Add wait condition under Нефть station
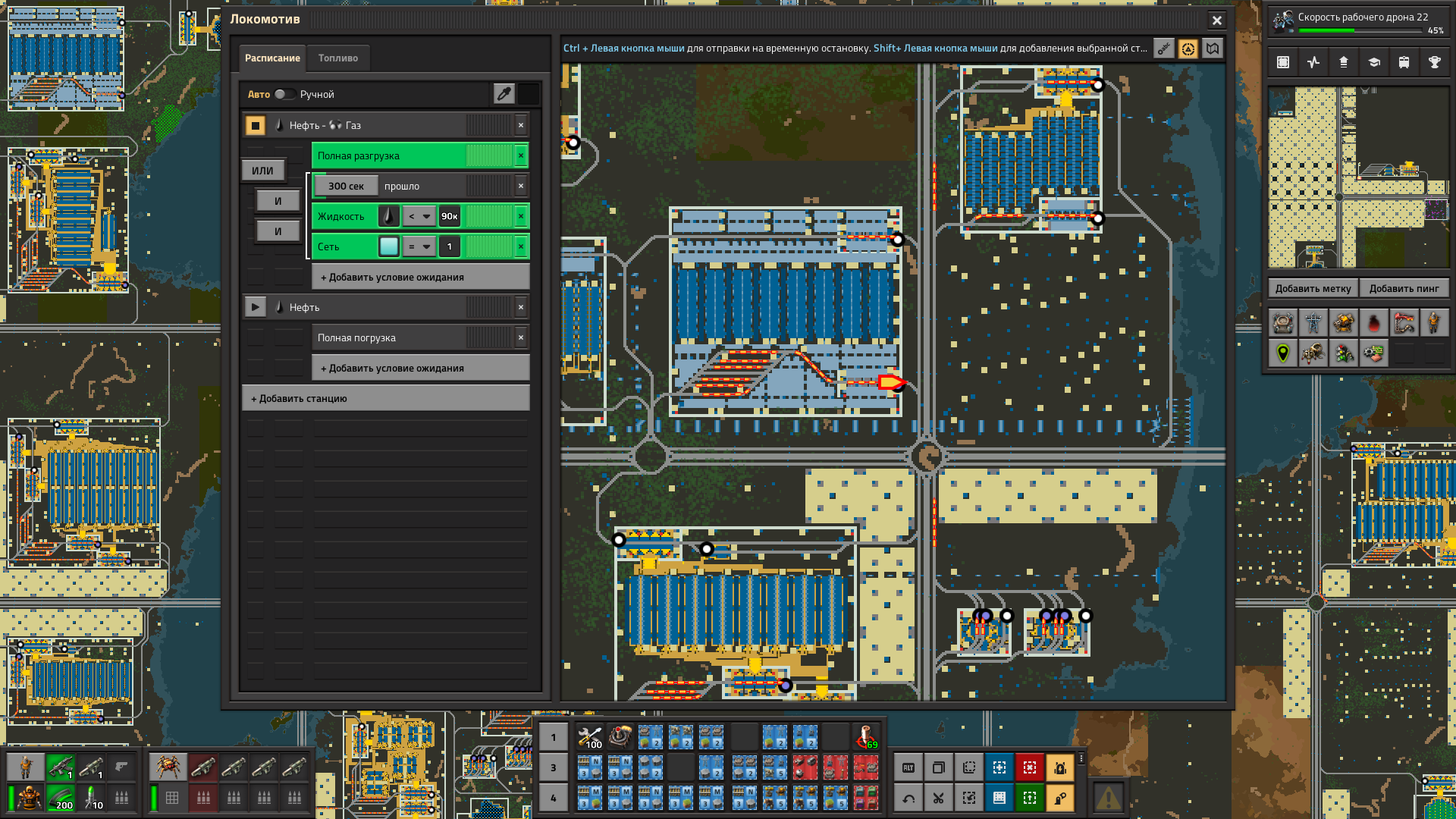 point(421,368)
